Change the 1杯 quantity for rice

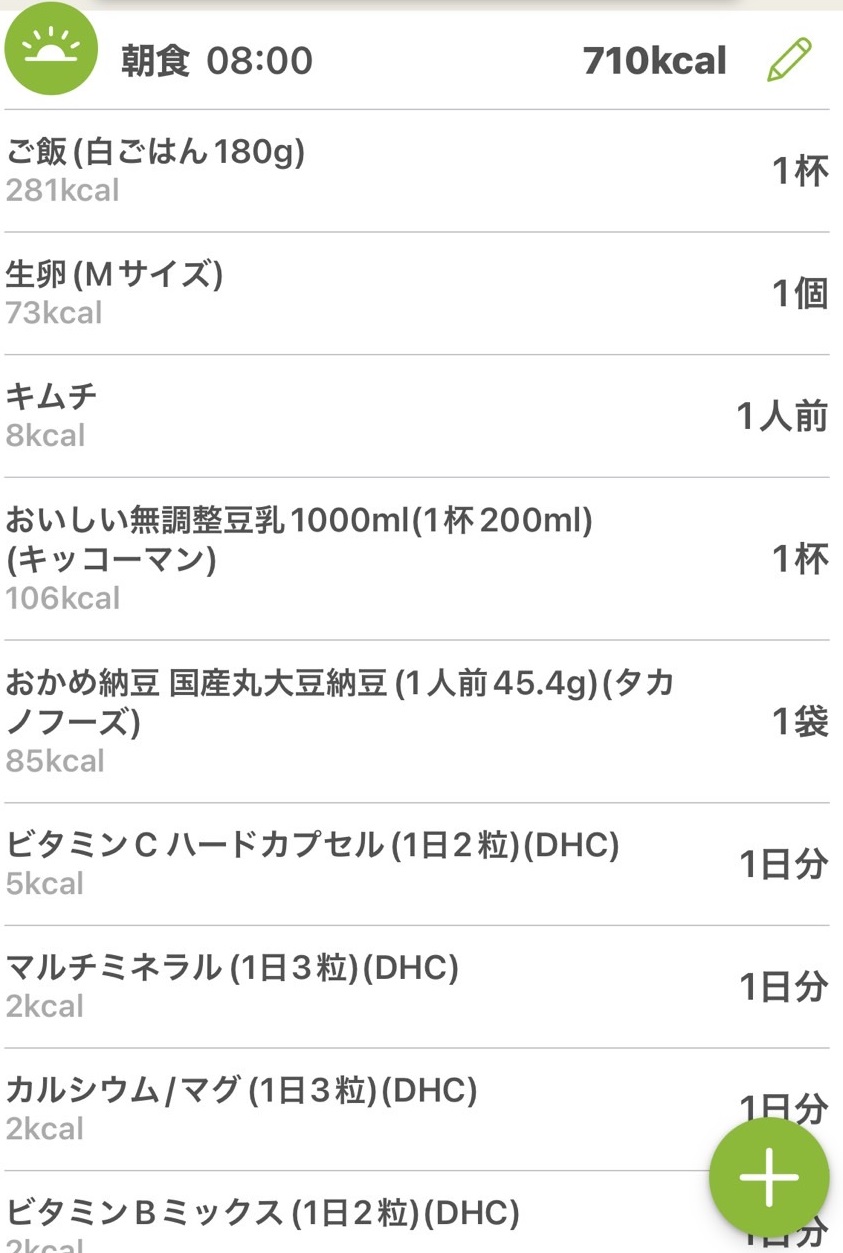point(800,171)
